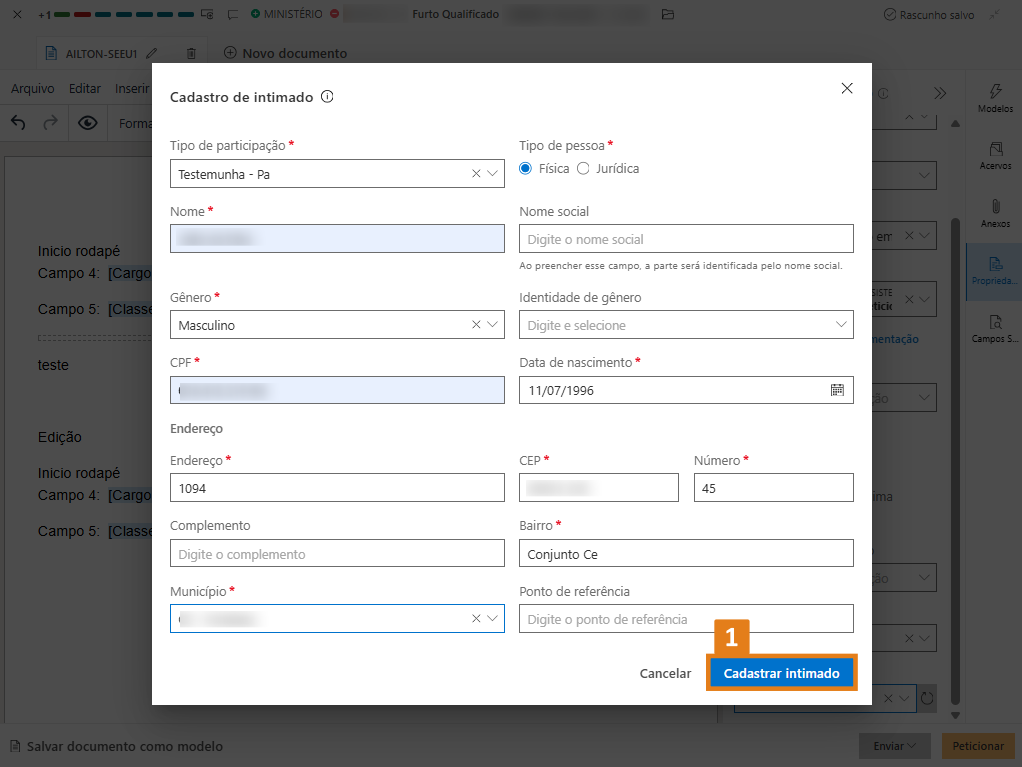Image resolution: width=1022 pixels, height=767 pixels.
Task: Clear the Gênero field selection
Action: pyautogui.click(x=476, y=325)
